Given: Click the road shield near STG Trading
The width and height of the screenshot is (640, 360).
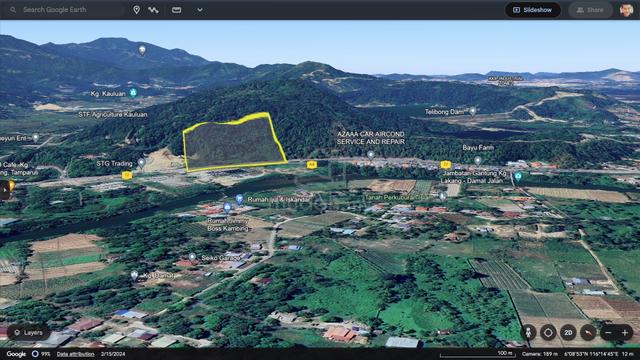Looking at the screenshot, I should click(x=127, y=176).
